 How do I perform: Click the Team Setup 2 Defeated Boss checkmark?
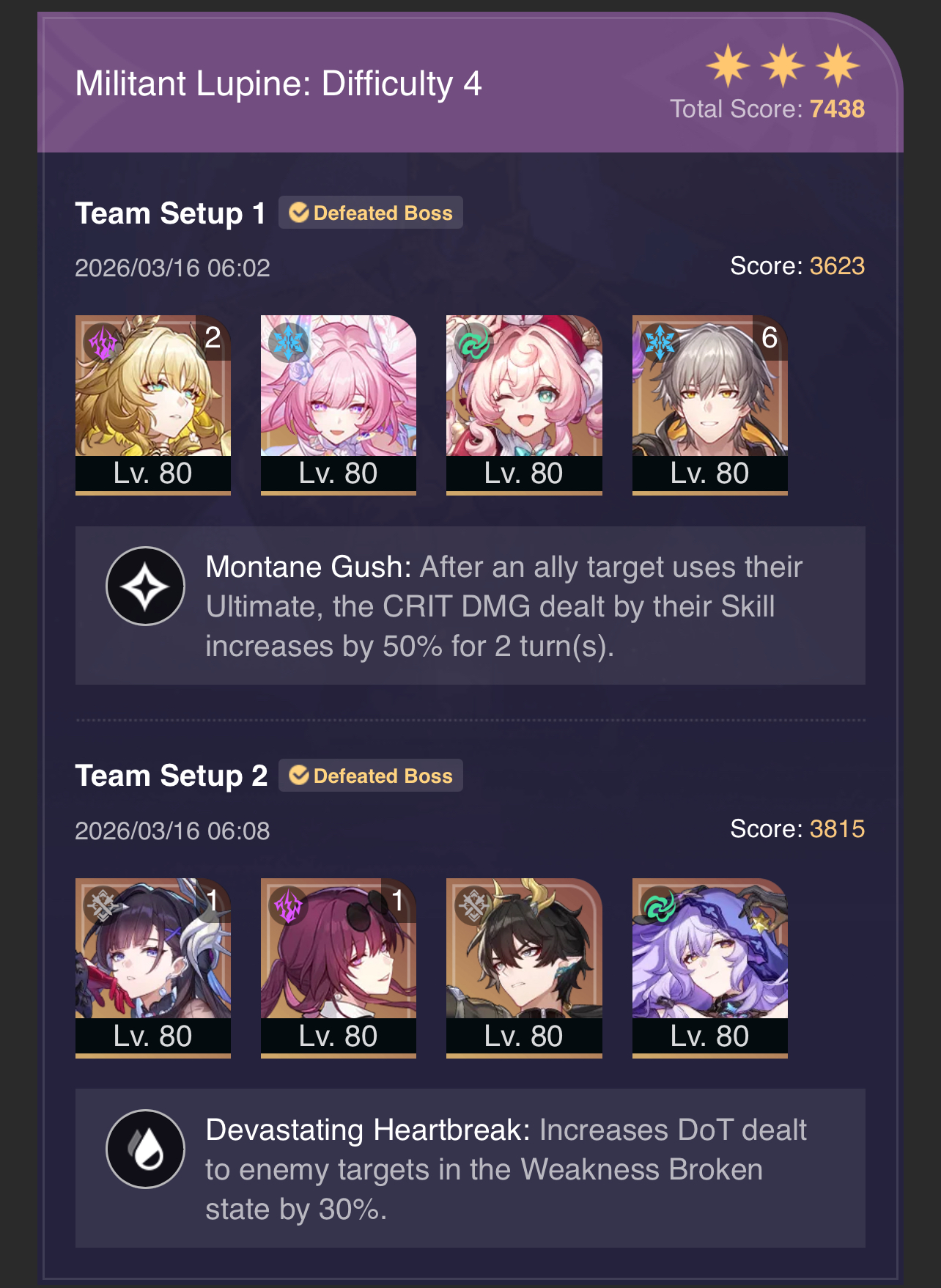[x=299, y=776]
